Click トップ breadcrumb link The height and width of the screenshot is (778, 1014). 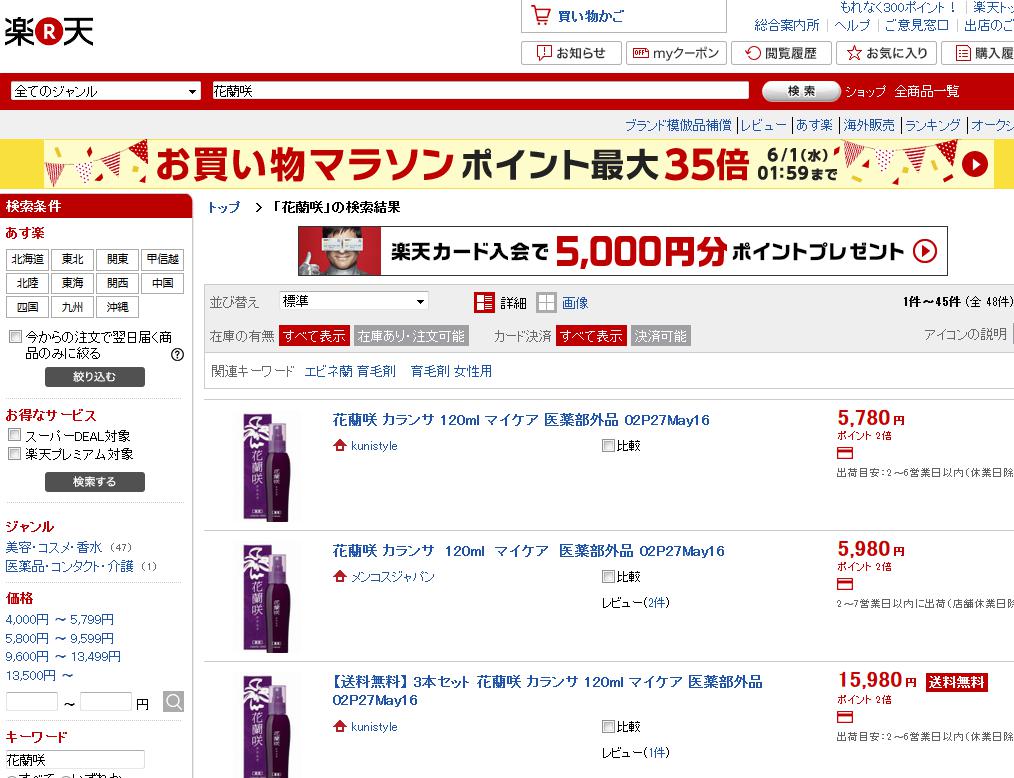tap(224, 208)
